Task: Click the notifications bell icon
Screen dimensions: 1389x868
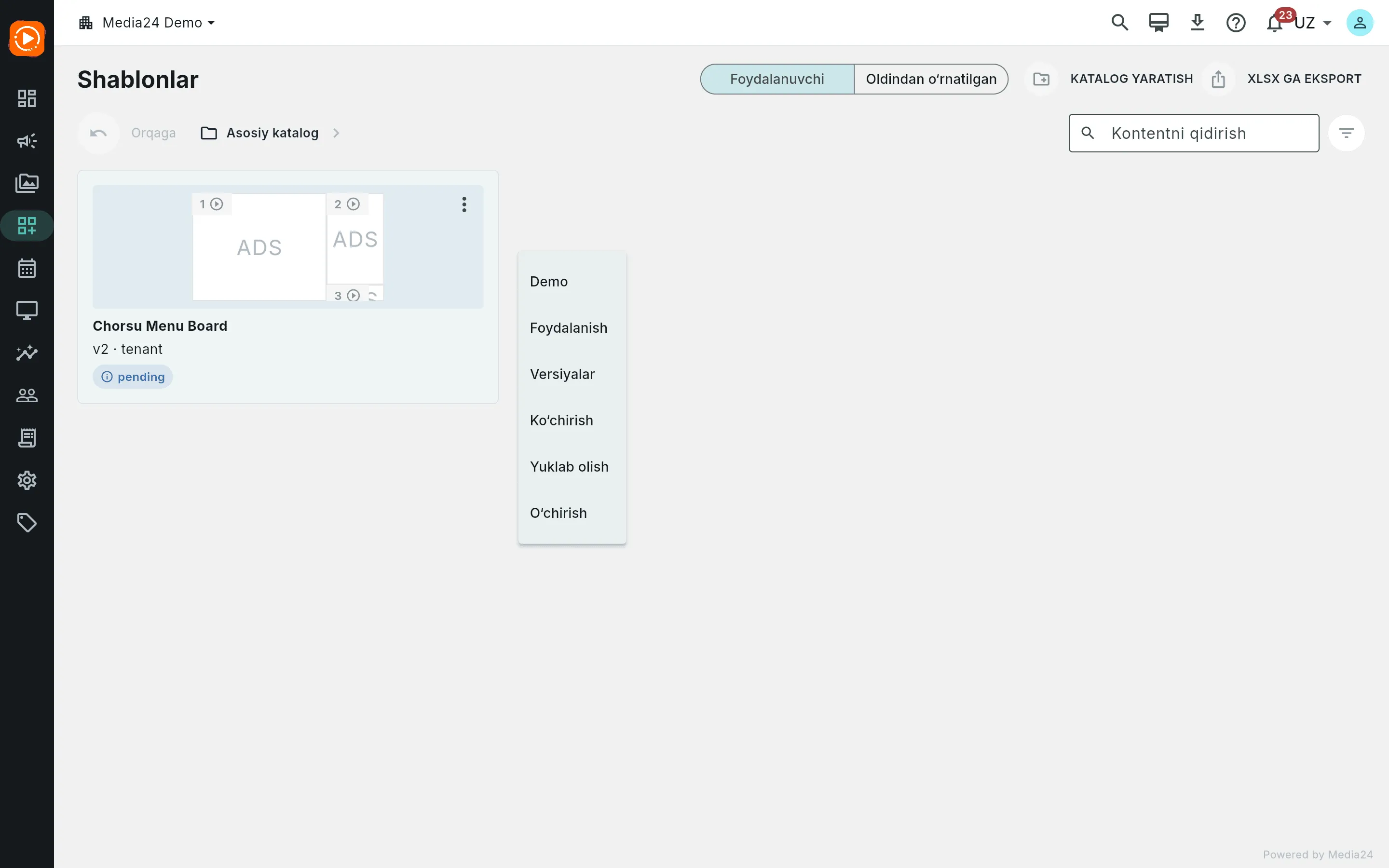Action: pos(1274,23)
